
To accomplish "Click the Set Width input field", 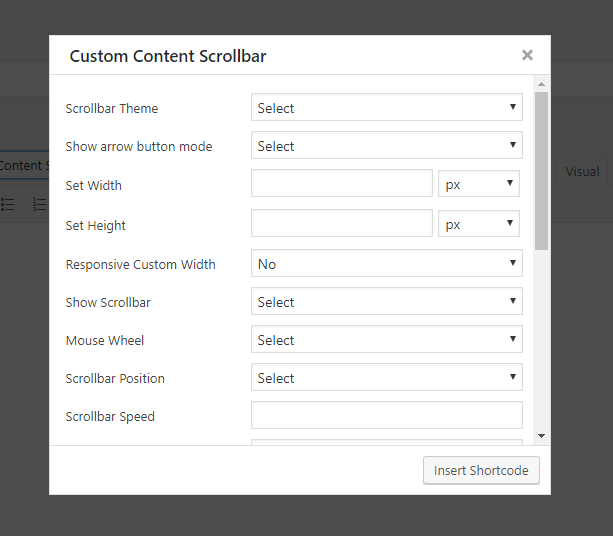I will (341, 184).
